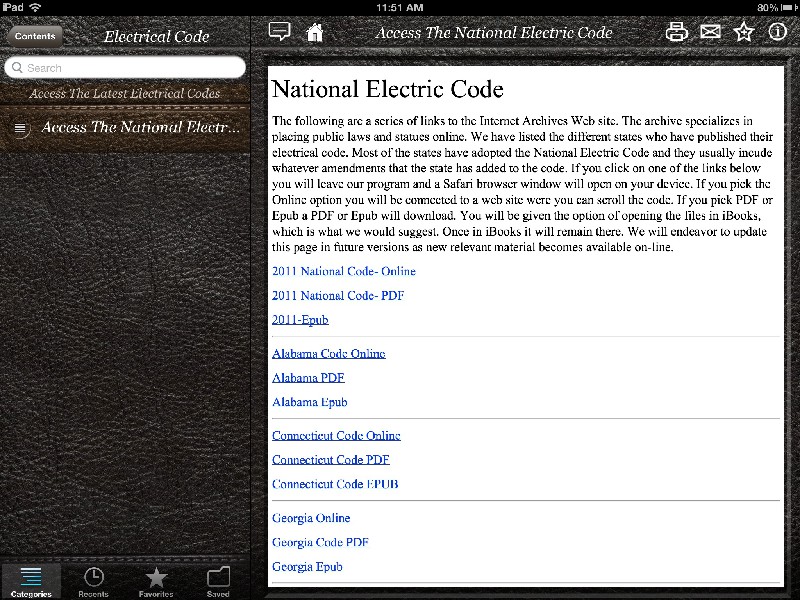Select Access The National Electr... list row

[125, 127]
